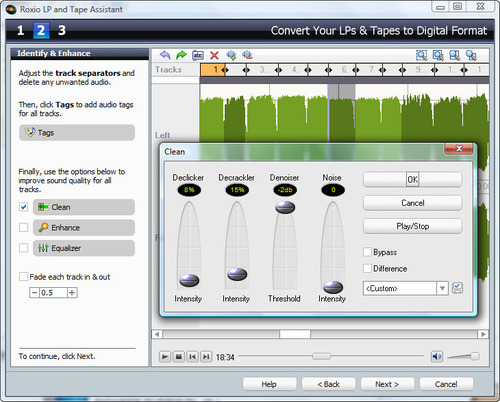Click Cancel in the Clean dialog
Screen dimensions: 500x402
pos(413,203)
